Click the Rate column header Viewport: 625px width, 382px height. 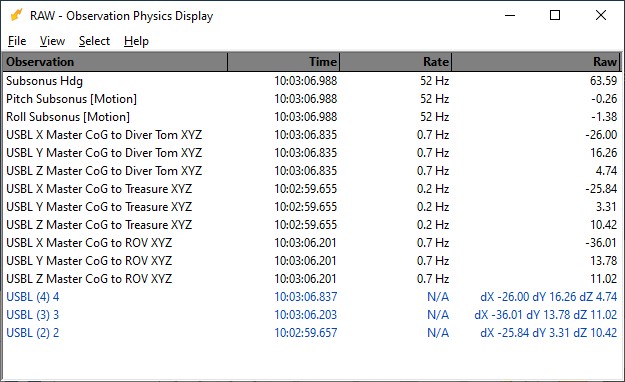(x=395, y=62)
